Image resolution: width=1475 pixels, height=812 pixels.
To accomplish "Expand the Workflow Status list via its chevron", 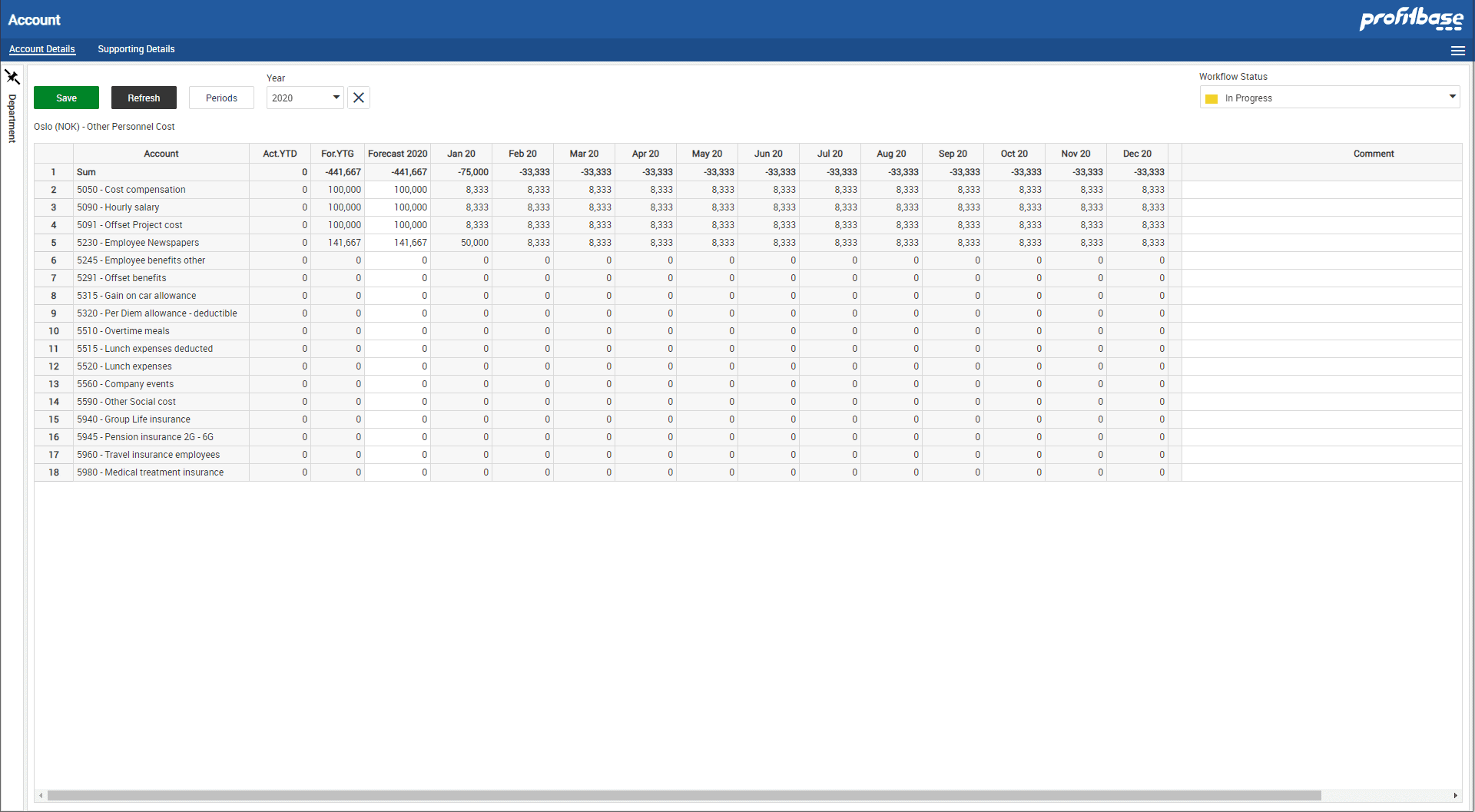I will pos(1452,98).
